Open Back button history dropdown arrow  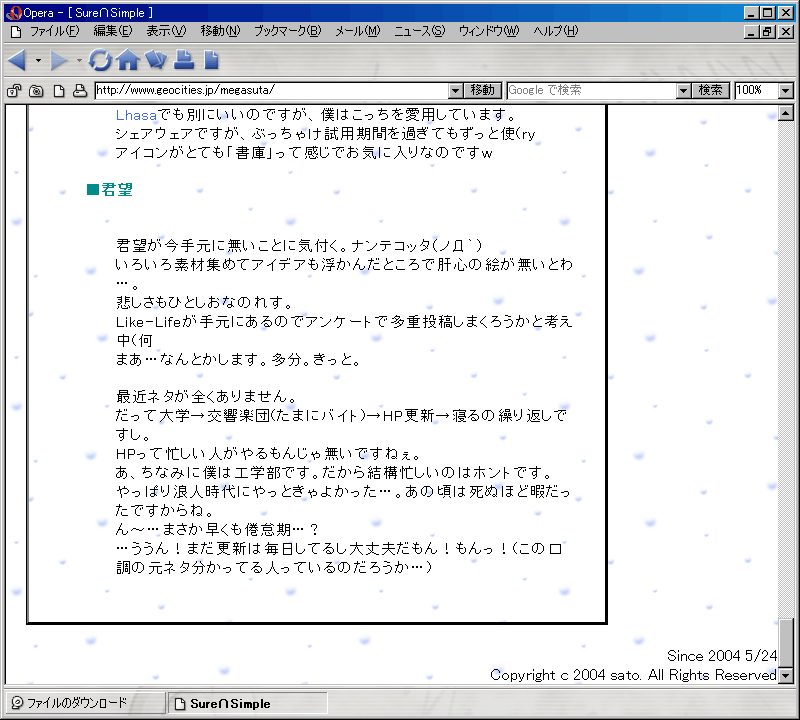pyautogui.click(x=38, y=60)
